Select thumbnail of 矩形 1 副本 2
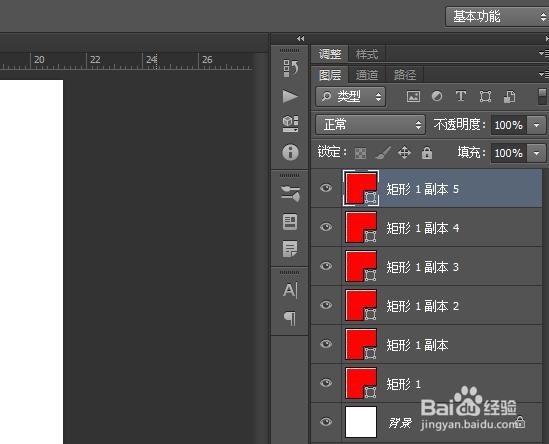This screenshot has width=549, height=444. [x=361, y=305]
